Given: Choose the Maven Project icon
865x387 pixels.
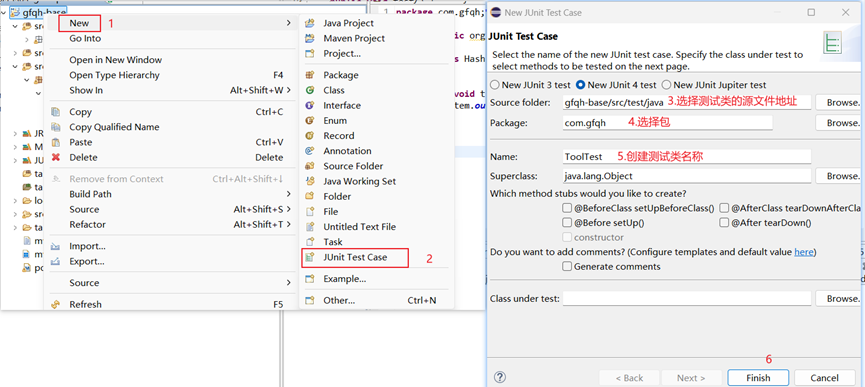Looking at the screenshot, I should [x=310, y=38].
